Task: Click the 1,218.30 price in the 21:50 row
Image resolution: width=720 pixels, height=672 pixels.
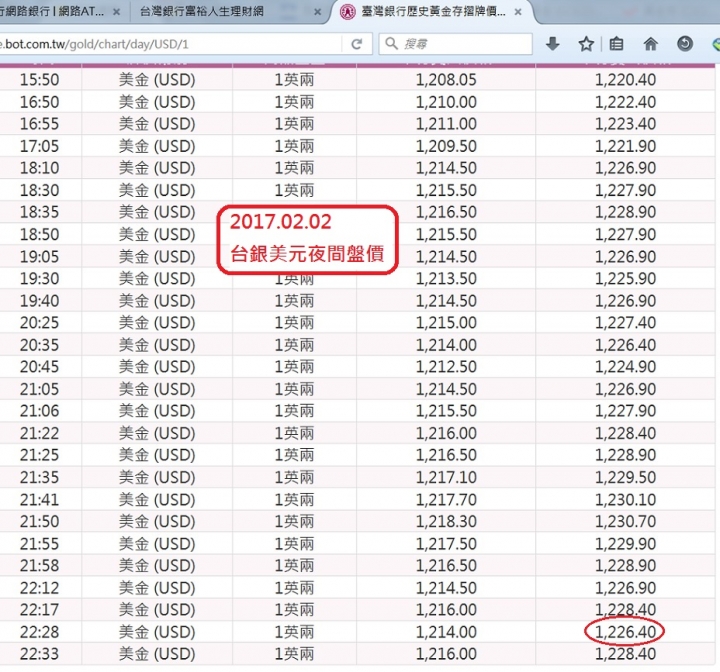Action: [x=446, y=522]
